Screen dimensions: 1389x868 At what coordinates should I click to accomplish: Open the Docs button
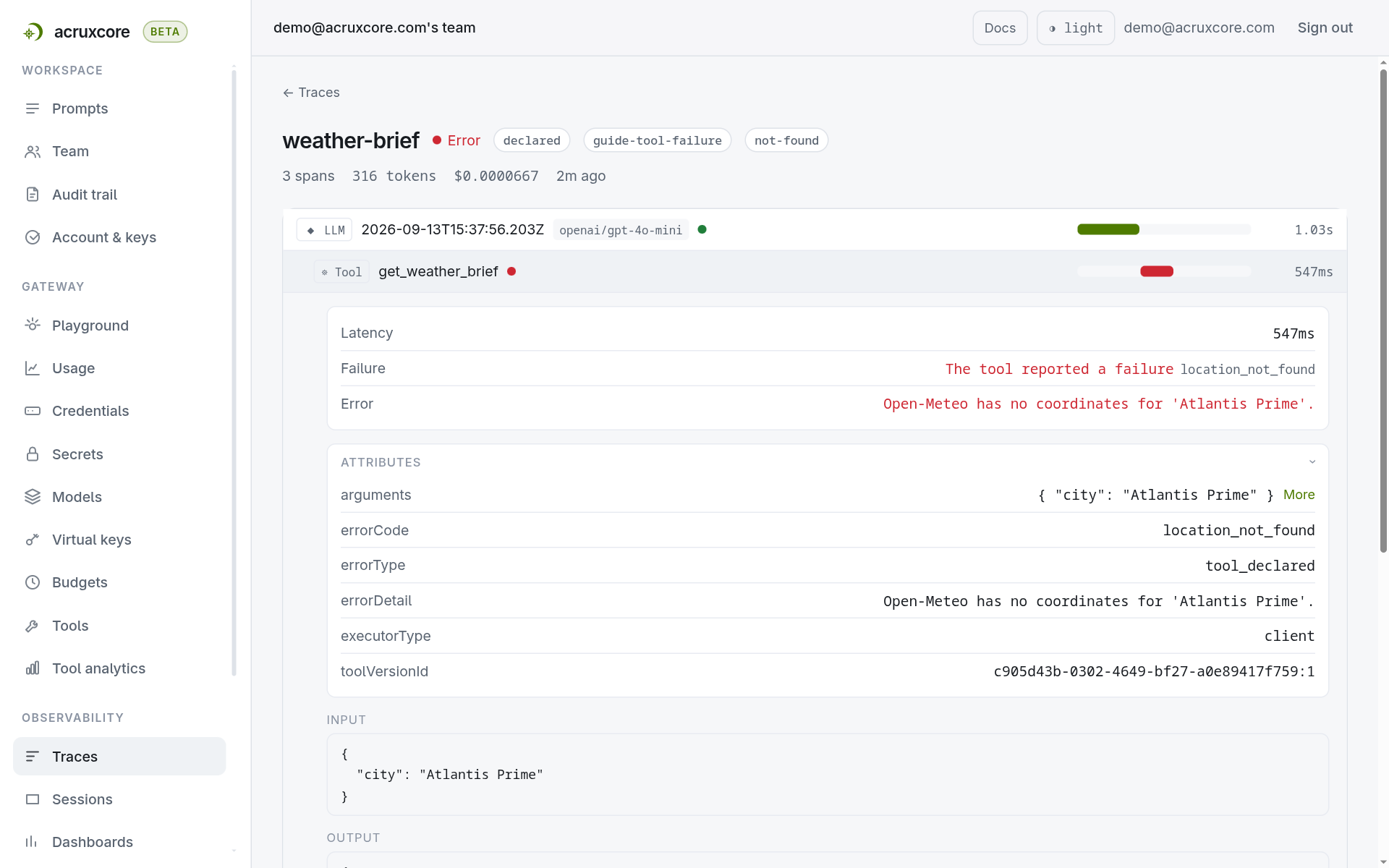click(x=1000, y=28)
